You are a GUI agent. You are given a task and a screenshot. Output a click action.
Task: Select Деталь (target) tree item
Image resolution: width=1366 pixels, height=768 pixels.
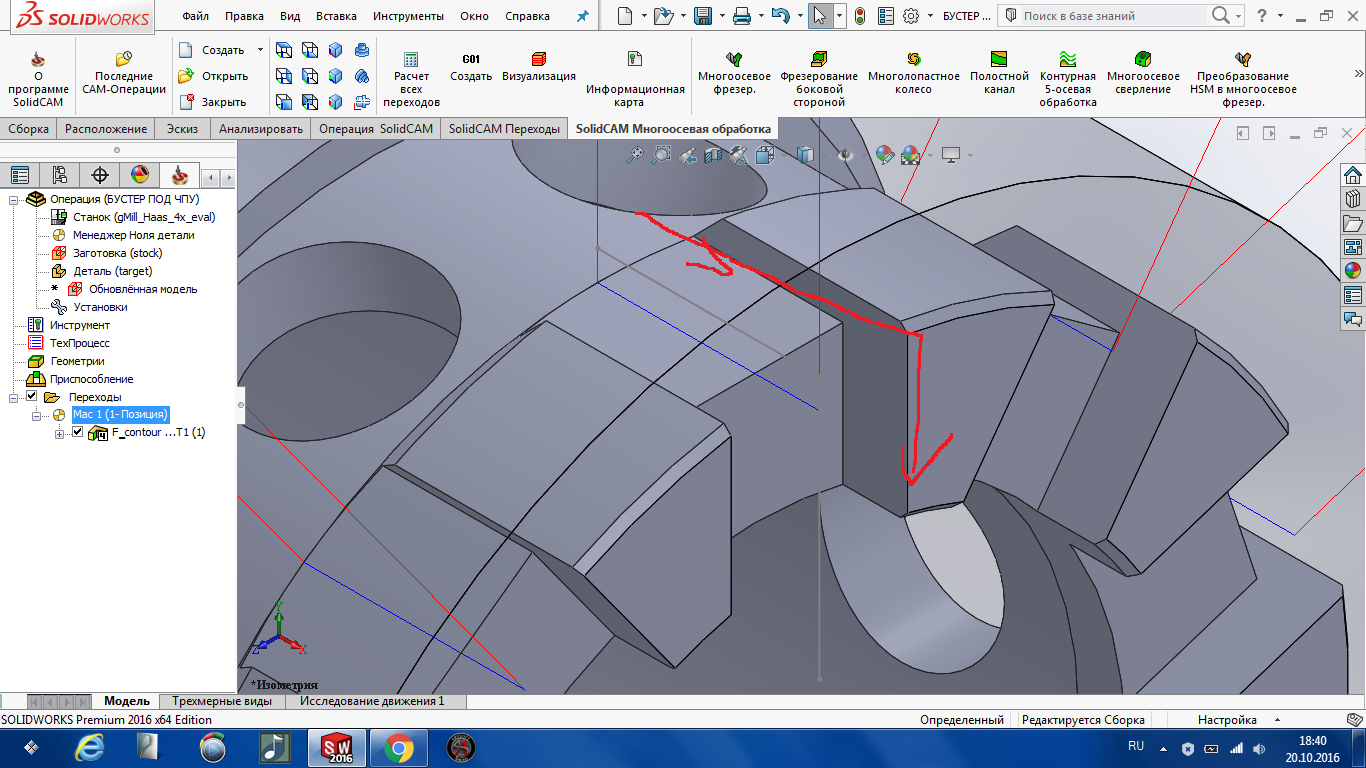pyautogui.click(x=112, y=271)
